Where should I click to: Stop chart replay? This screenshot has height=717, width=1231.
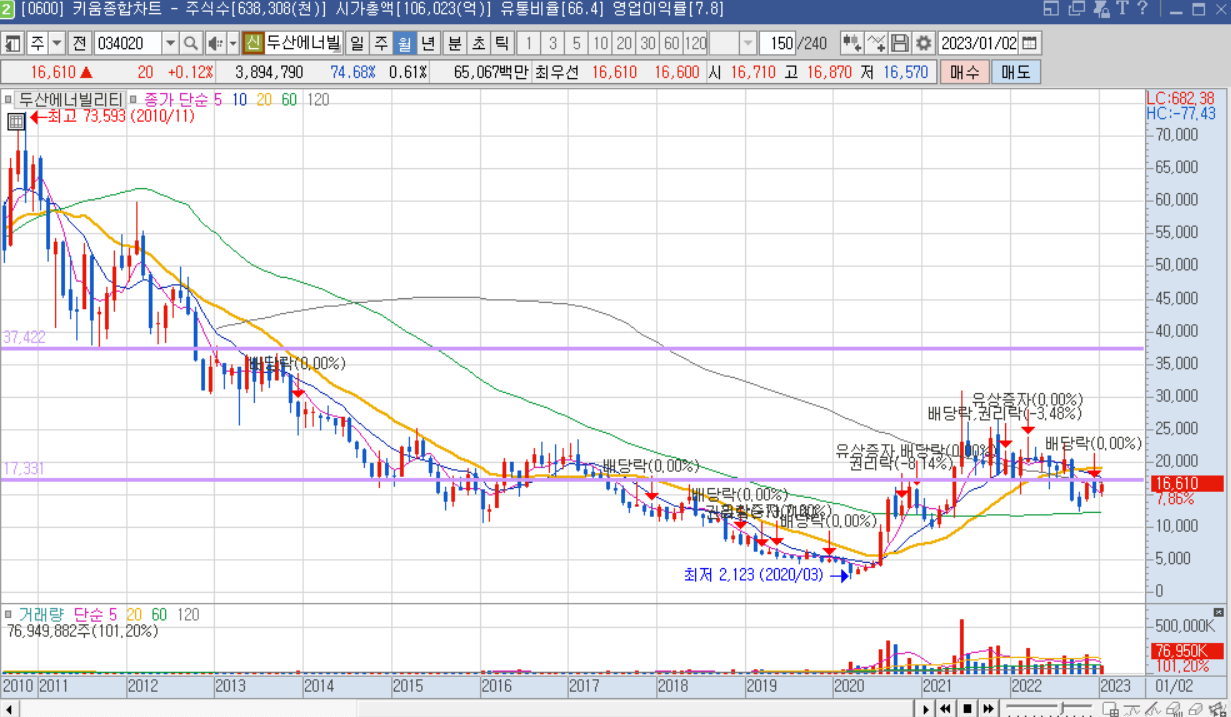point(967,708)
